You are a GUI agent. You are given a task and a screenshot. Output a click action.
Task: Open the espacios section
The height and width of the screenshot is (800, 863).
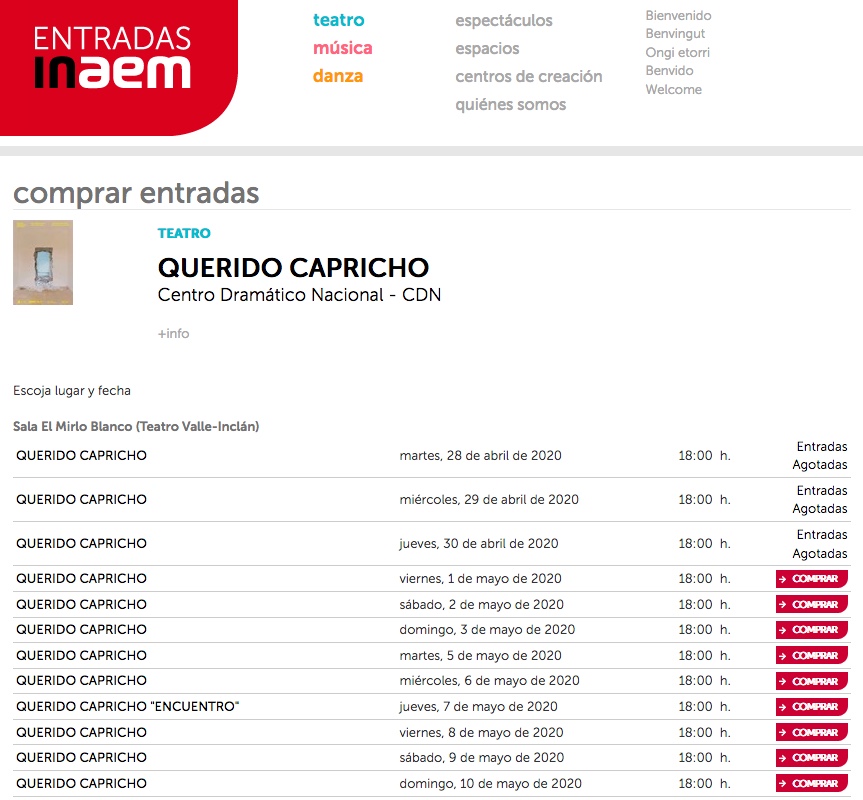[x=488, y=48]
